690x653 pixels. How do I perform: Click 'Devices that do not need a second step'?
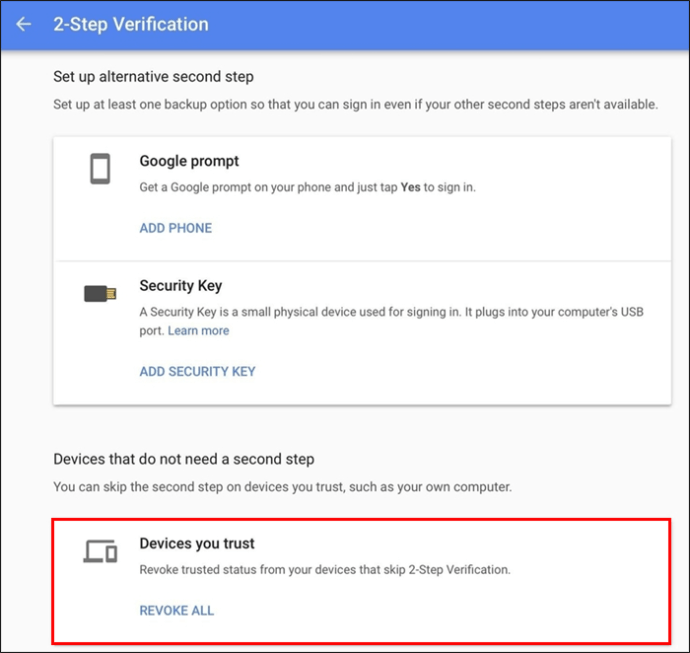pos(184,459)
